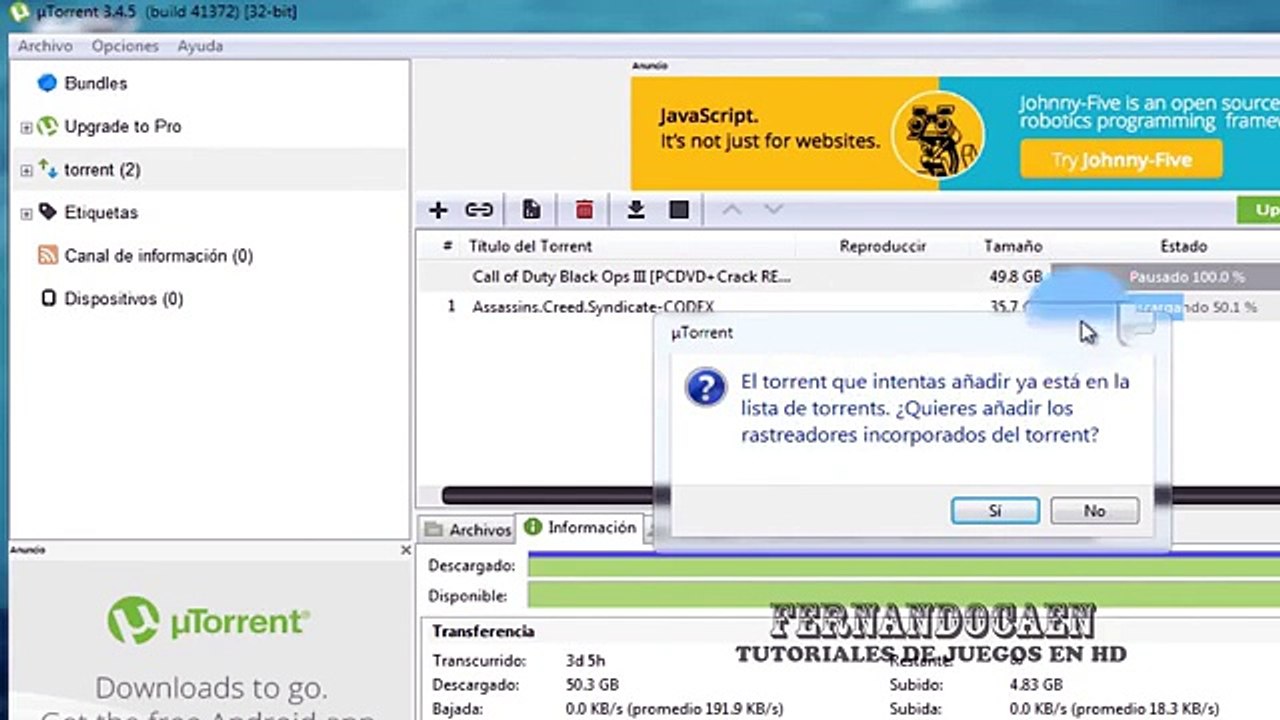The height and width of the screenshot is (720, 1280).
Task: Open the Archivo menu
Action: click(45, 46)
